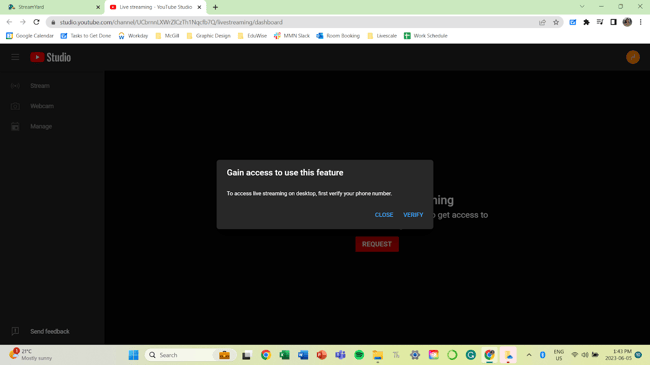Open Microsoft Teams from the taskbar
The image size is (650, 365).
pos(340,355)
